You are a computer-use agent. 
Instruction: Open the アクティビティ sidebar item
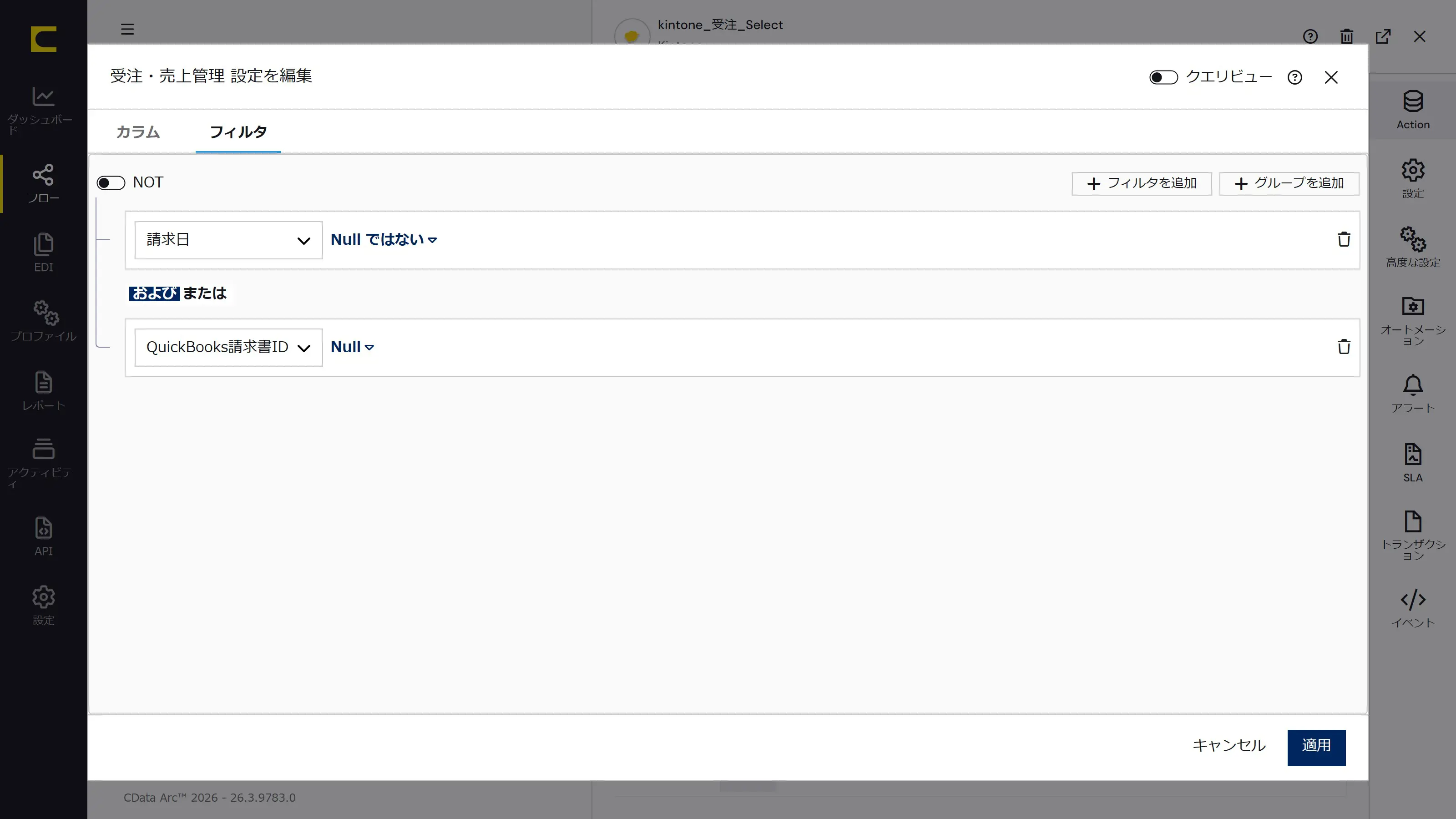(x=44, y=462)
